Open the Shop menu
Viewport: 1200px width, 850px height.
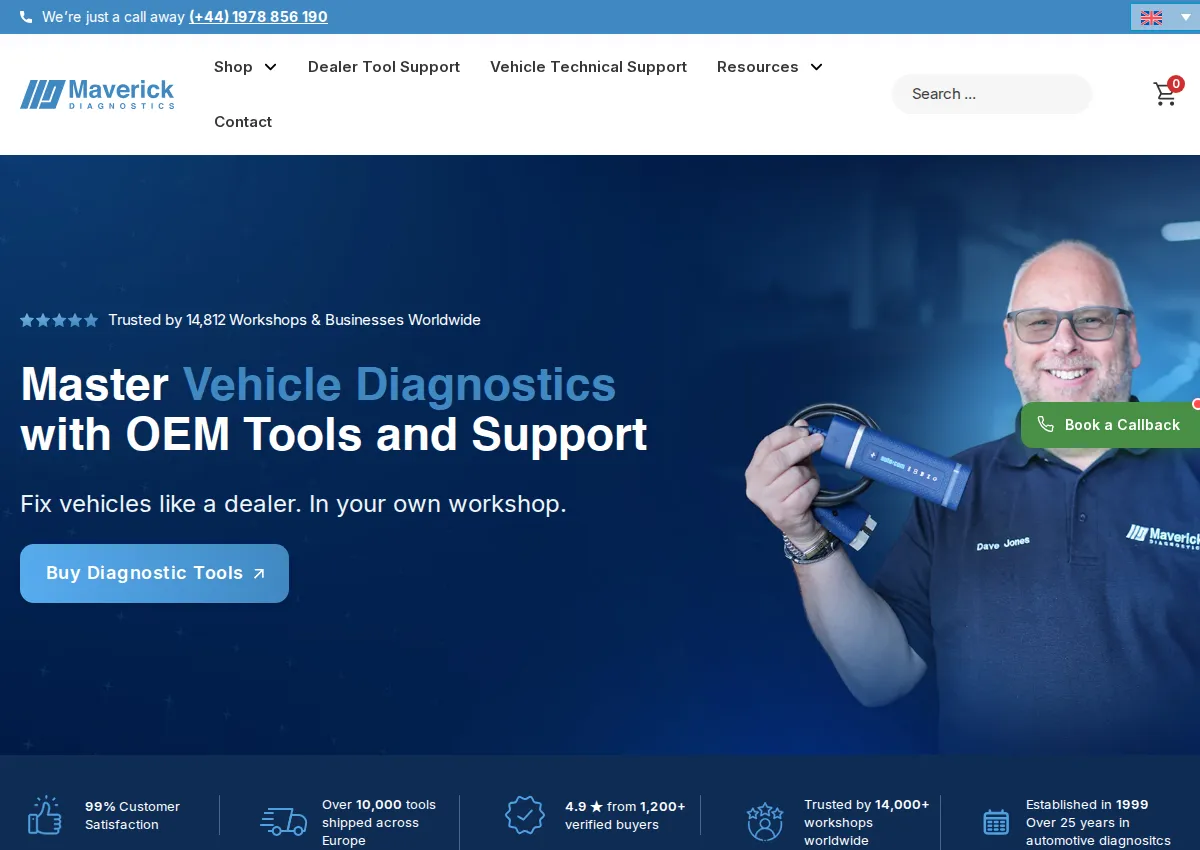[x=233, y=67]
